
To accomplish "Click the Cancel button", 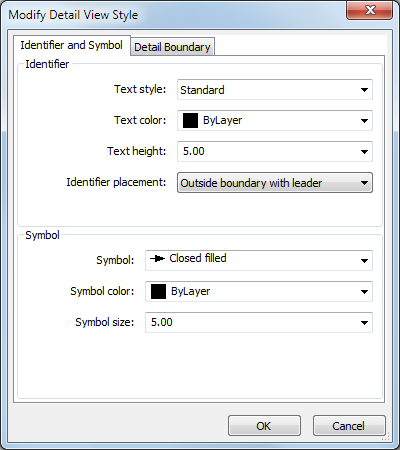I will [349, 426].
